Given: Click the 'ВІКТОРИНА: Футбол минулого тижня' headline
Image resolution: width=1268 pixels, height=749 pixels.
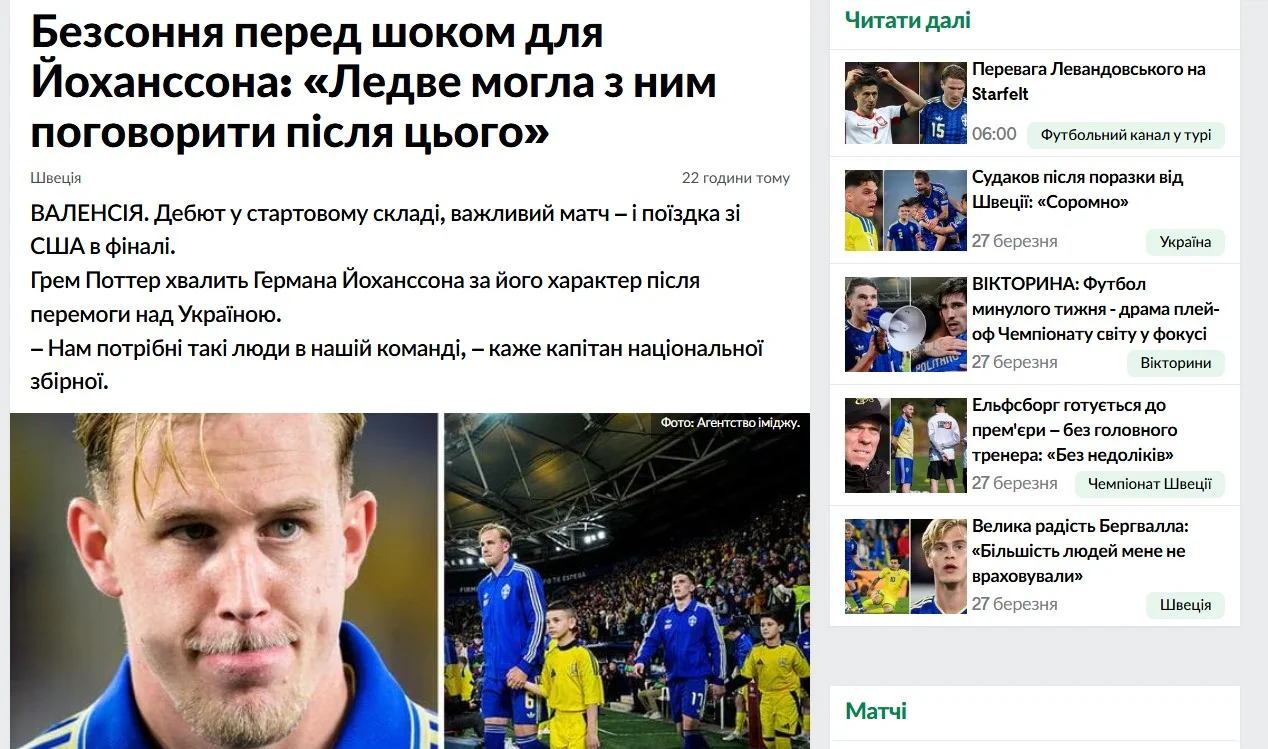Looking at the screenshot, I should (1095, 309).
